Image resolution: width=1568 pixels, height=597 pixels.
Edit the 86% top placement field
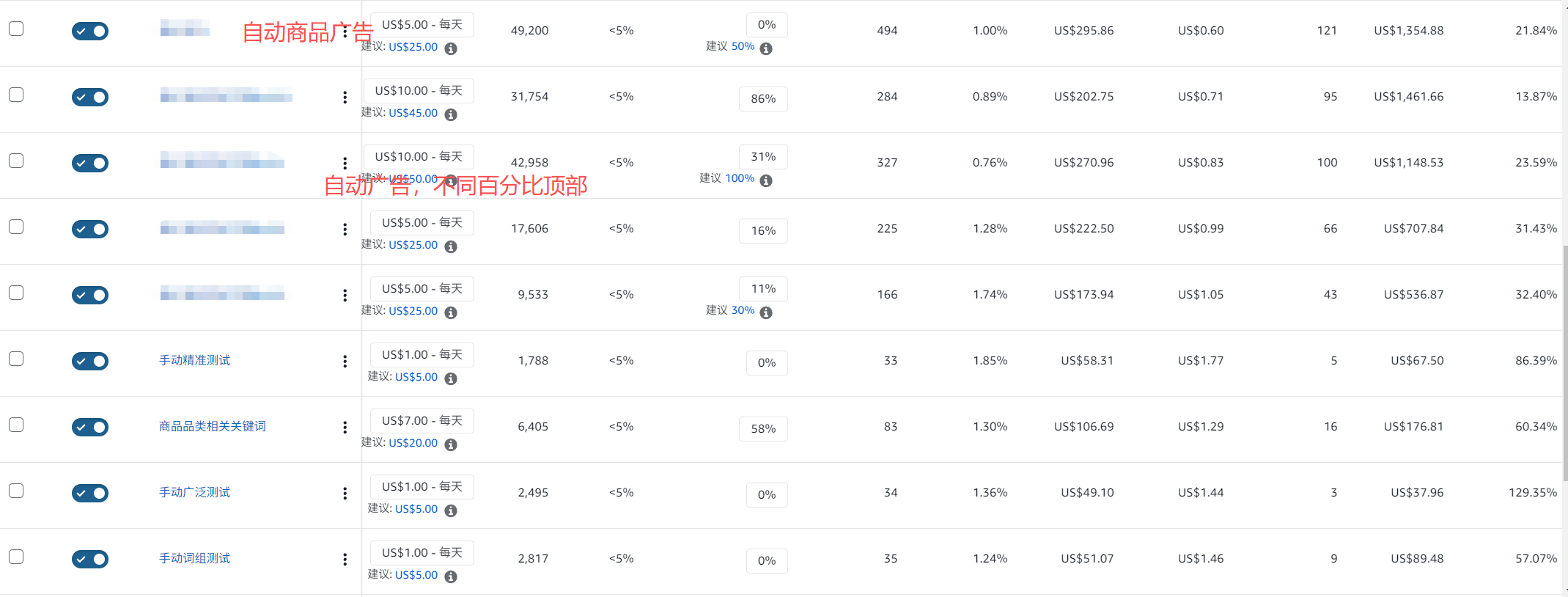point(763,98)
